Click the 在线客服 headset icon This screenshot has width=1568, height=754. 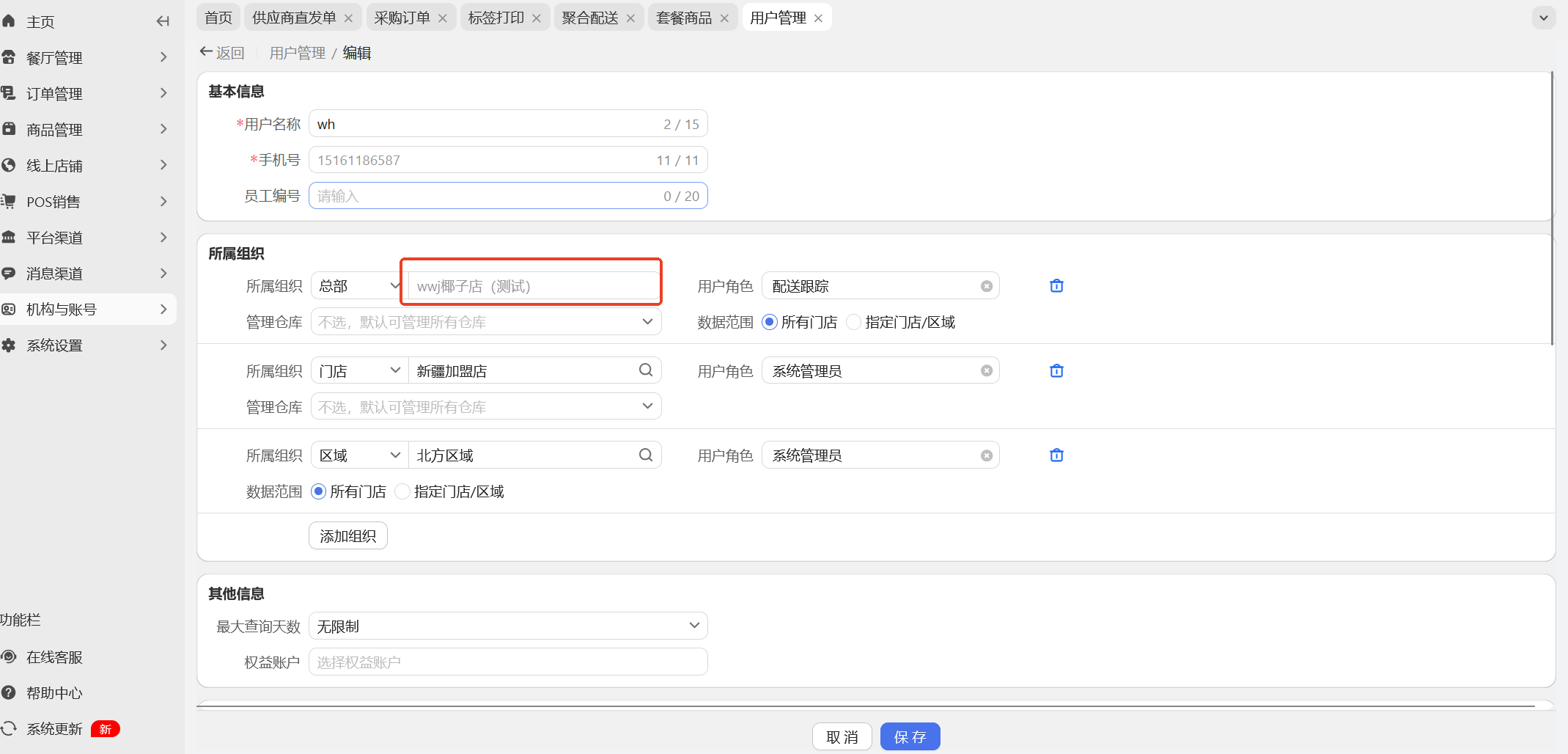(9, 656)
